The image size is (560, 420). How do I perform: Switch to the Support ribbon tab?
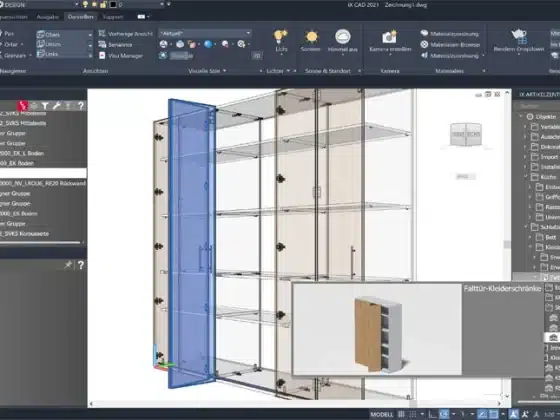112,17
